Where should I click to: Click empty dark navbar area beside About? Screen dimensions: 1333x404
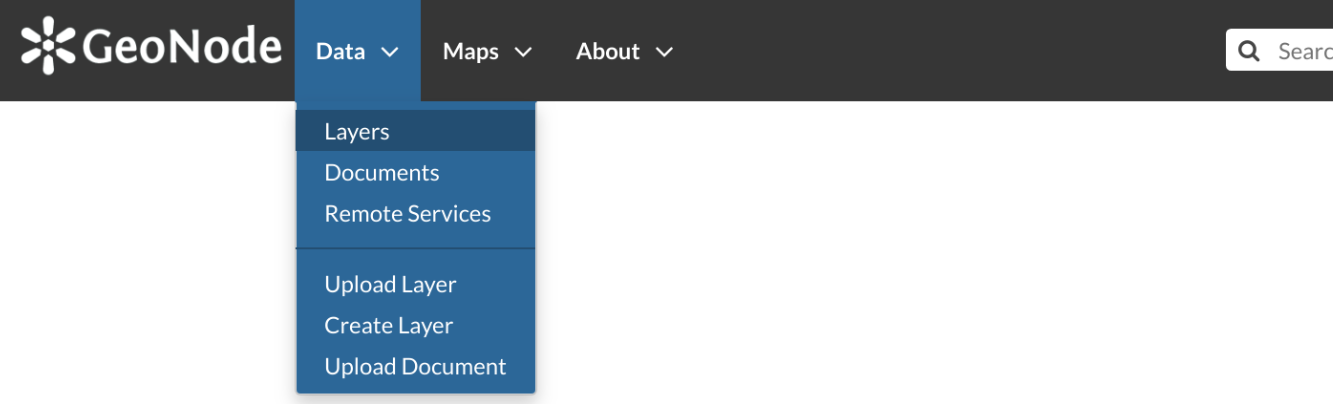[950, 50]
